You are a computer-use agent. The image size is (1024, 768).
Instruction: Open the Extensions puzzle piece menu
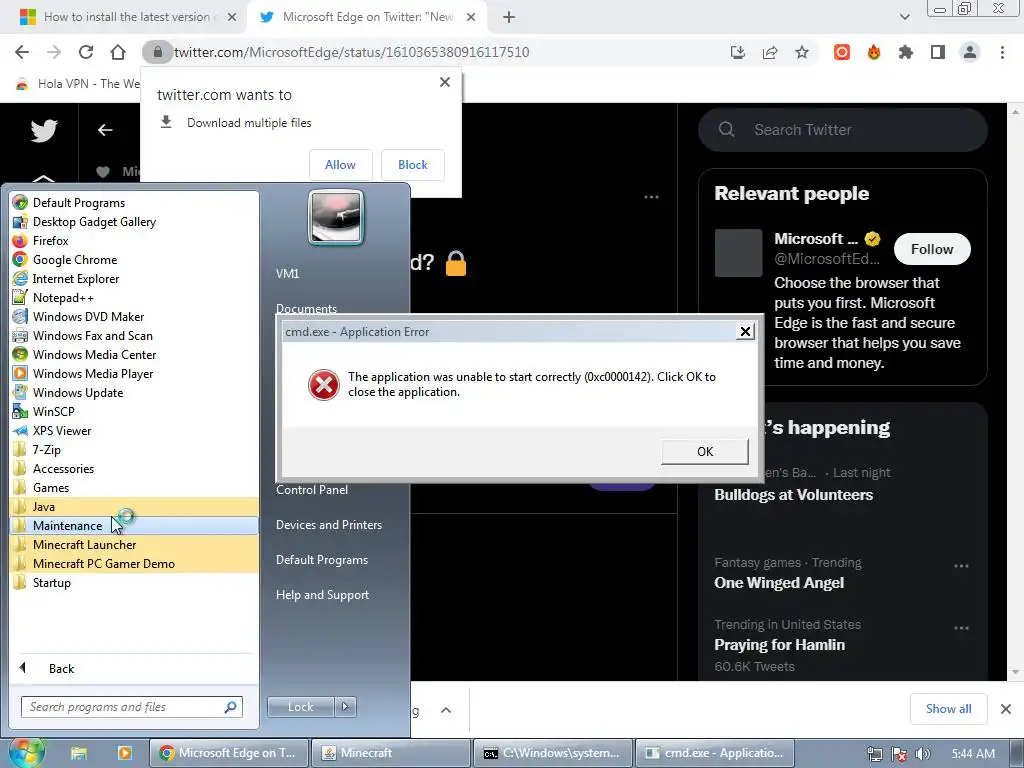pyautogui.click(x=906, y=52)
